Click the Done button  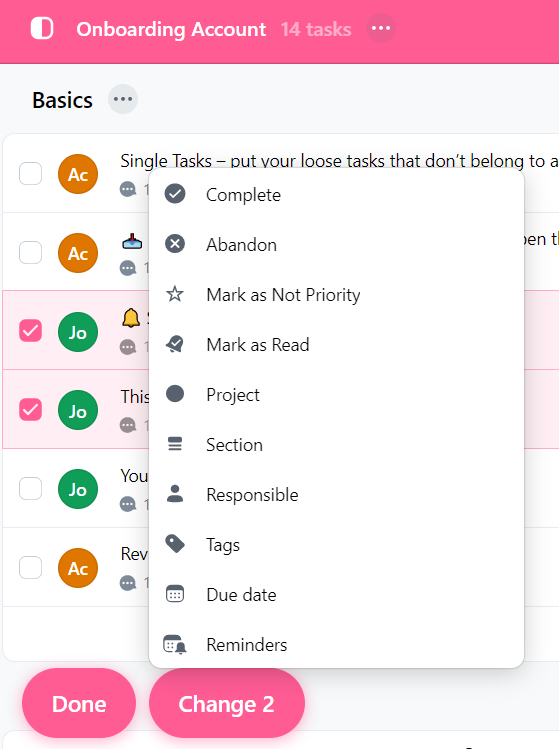click(x=79, y=703)
